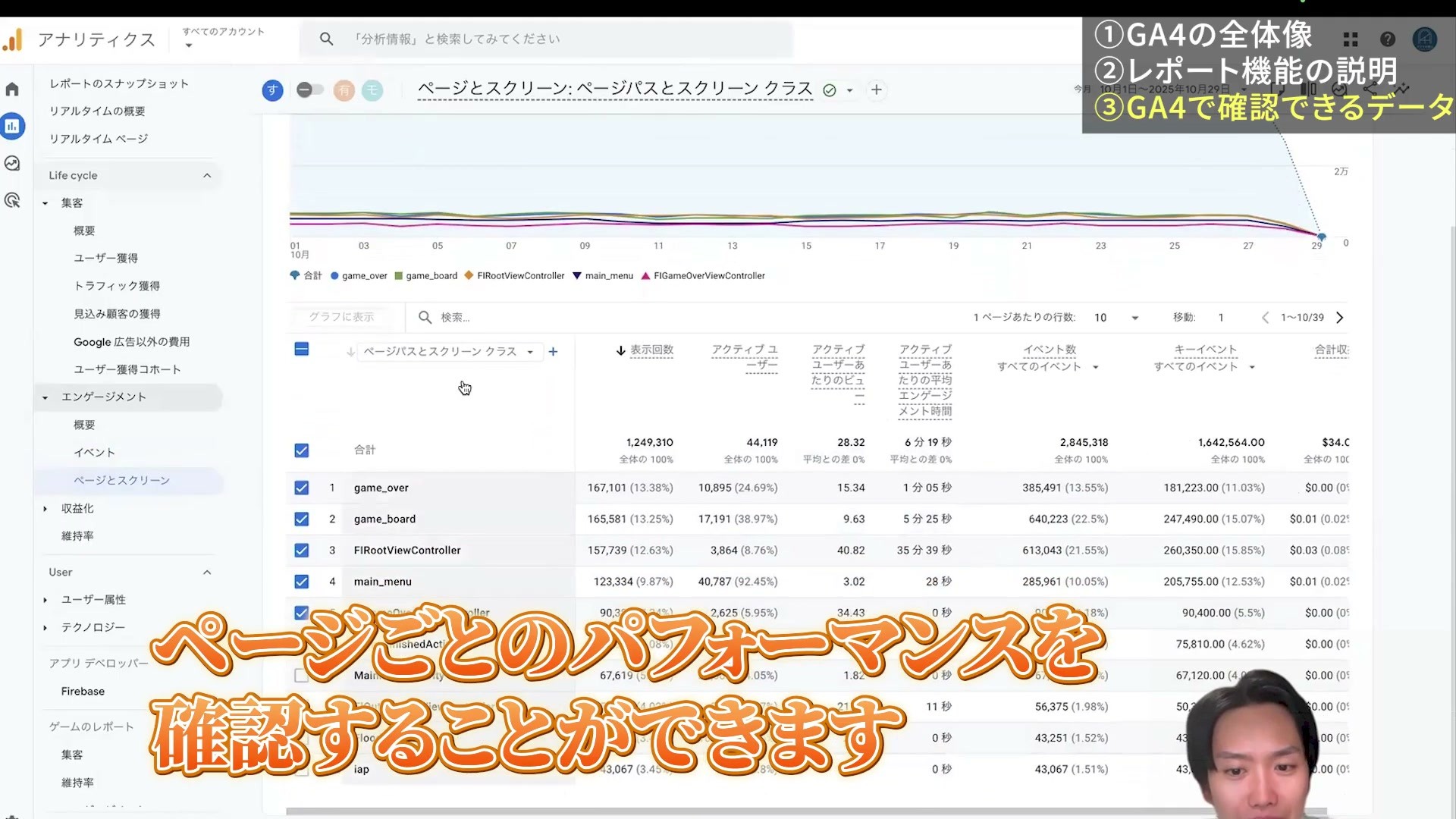
Task: Toggle the select-all checkbox in table header
Action: coord(302,349)
